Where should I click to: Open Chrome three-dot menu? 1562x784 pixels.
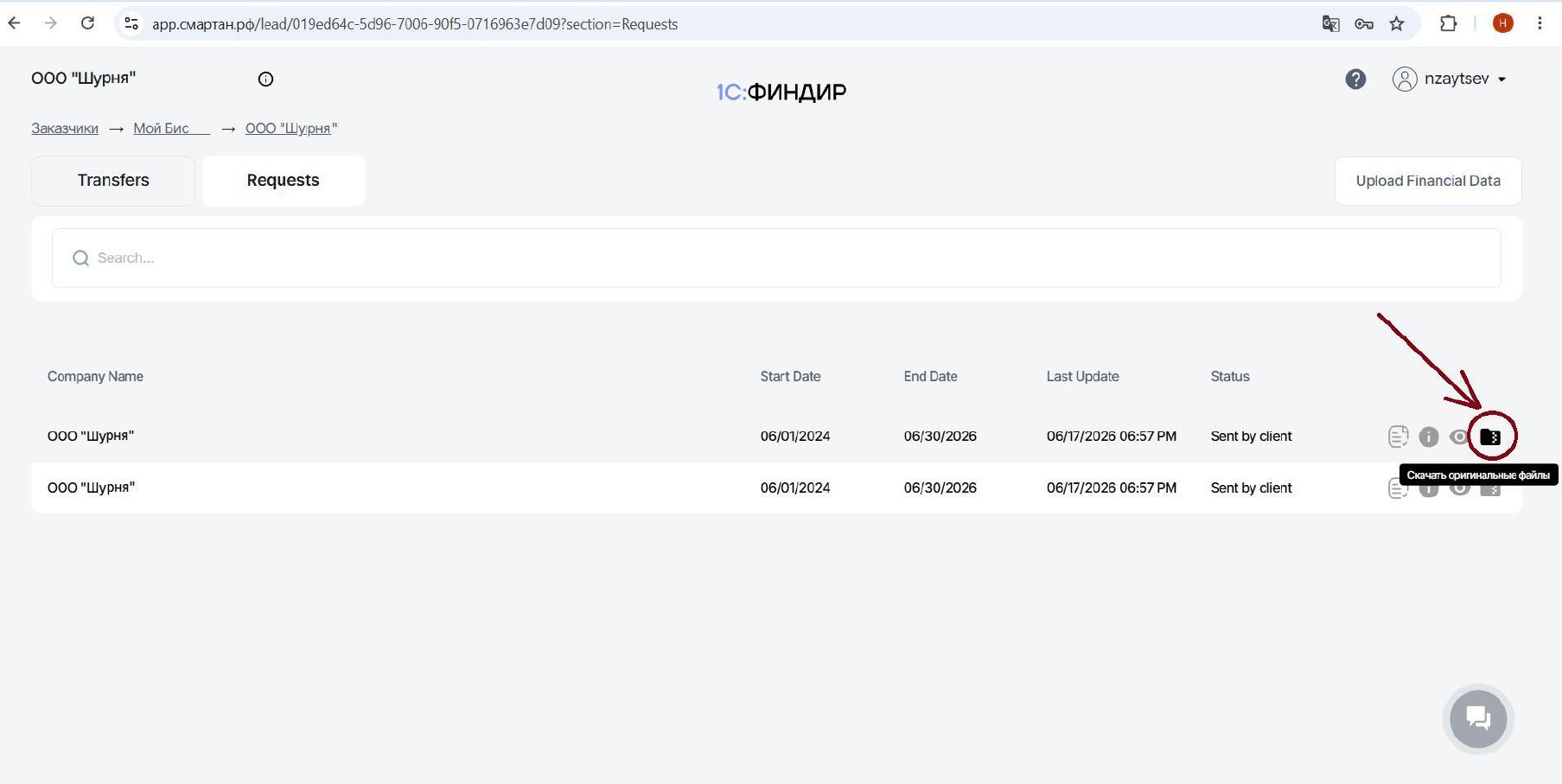(x=1540, y=23)
